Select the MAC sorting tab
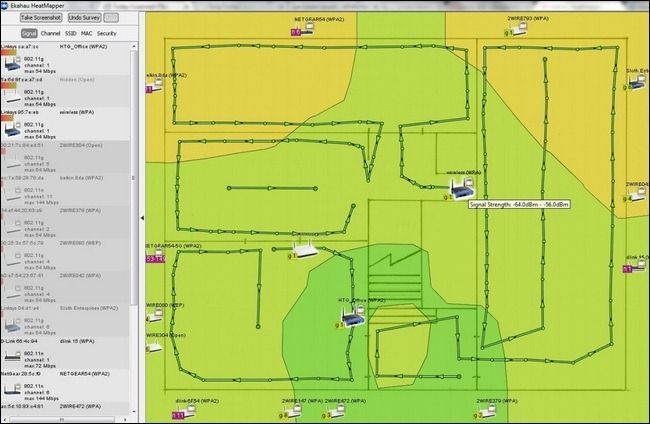The height and width of the screenshot is (424, 650). pyautogui.click(x=87, y=33)
